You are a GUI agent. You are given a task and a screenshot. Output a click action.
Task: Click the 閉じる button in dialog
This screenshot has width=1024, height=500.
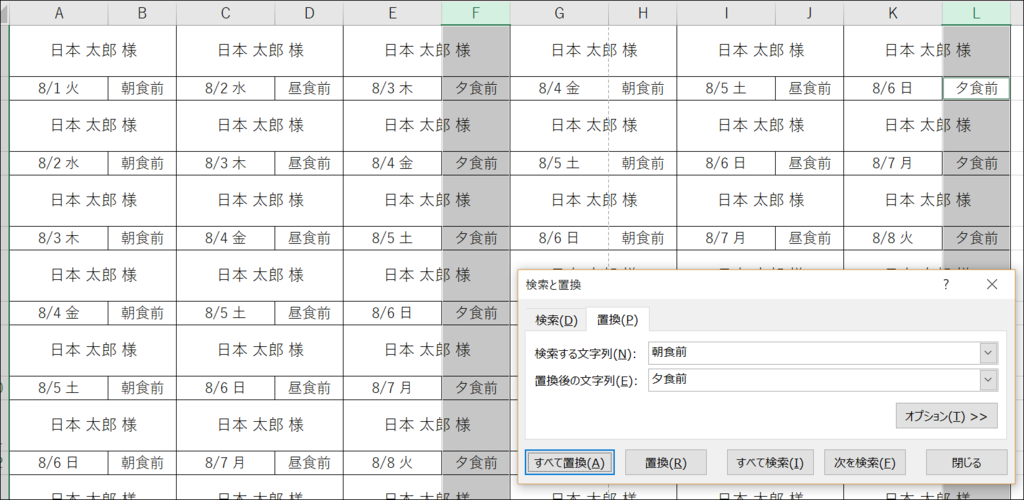click(x=967, y=463)
